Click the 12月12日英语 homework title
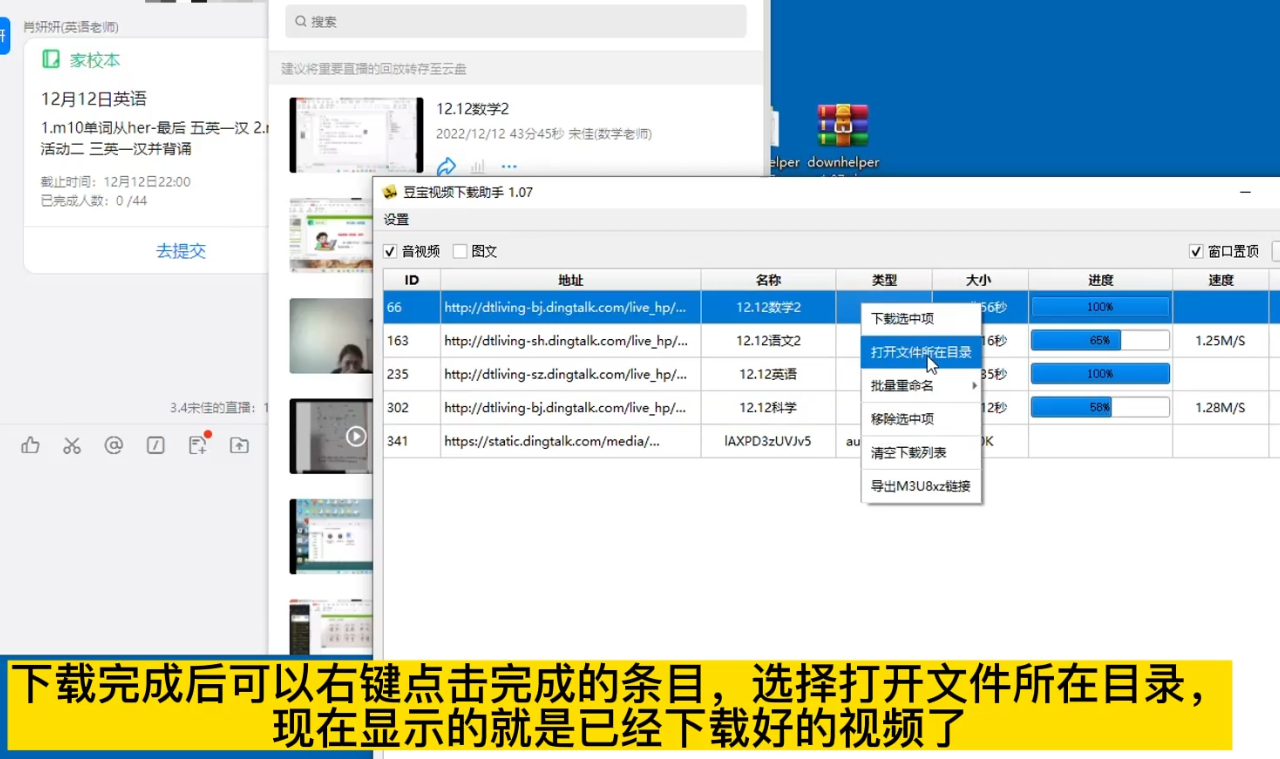This screenshot has width=1280, height=759. click(94, 99)
